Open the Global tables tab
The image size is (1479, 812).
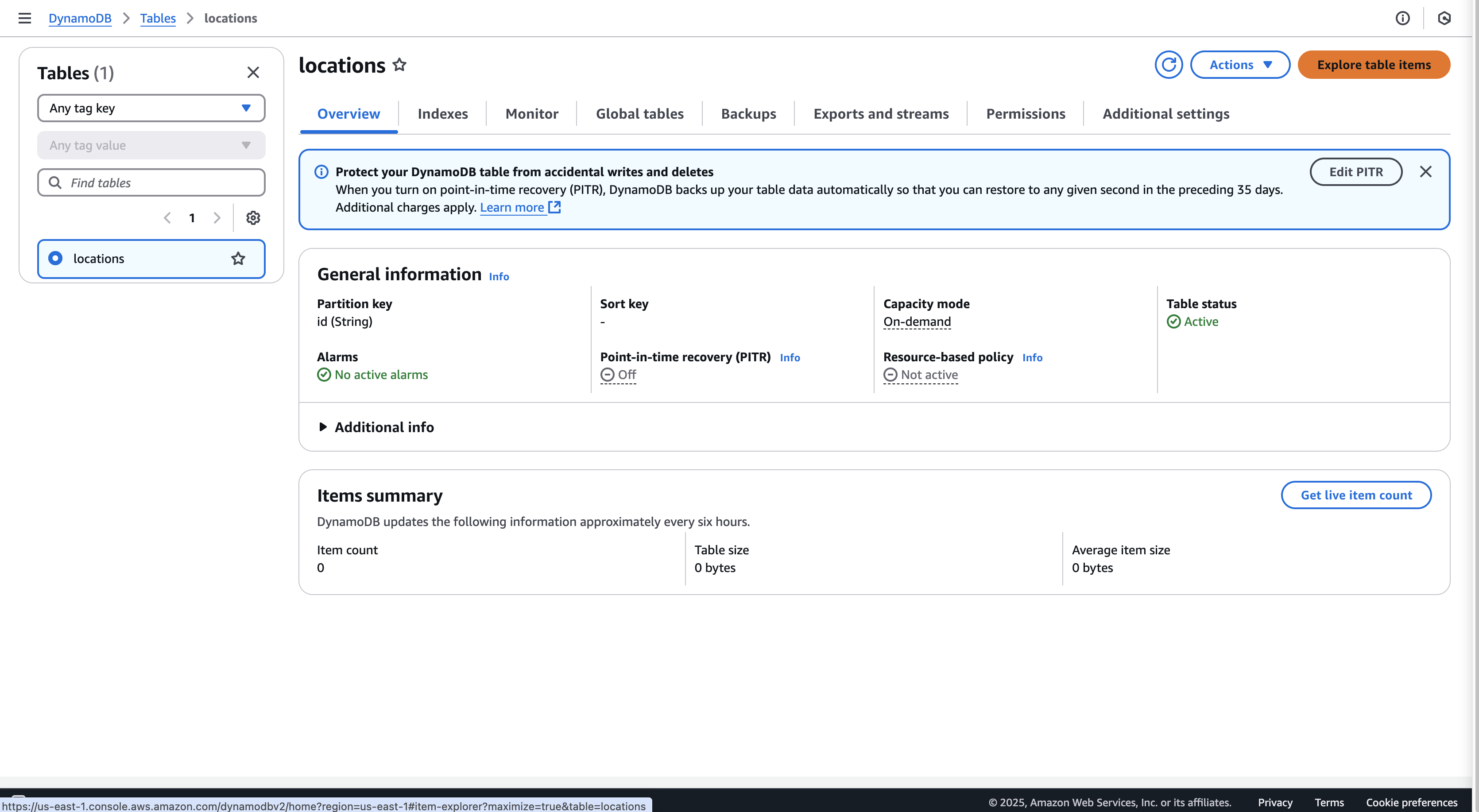point(639,114)
